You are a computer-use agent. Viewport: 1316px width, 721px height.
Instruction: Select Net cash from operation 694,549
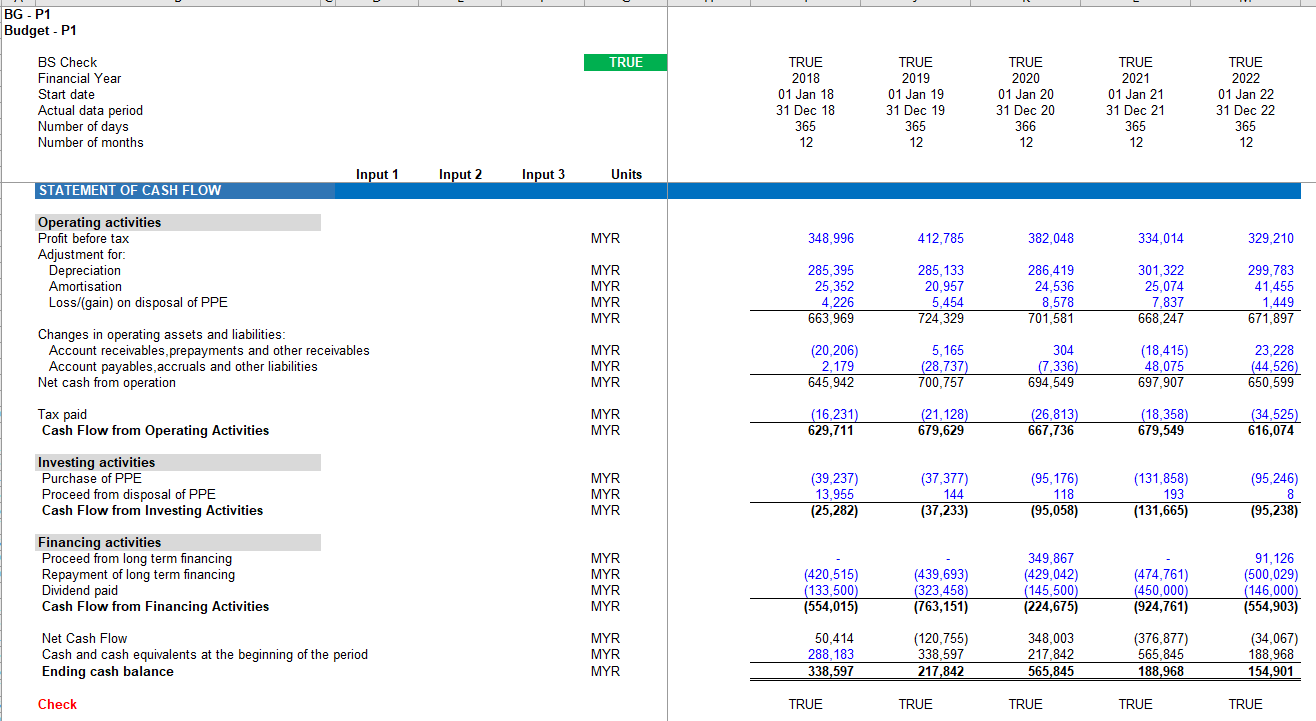pyautogui.click(x=1051, y=382)
